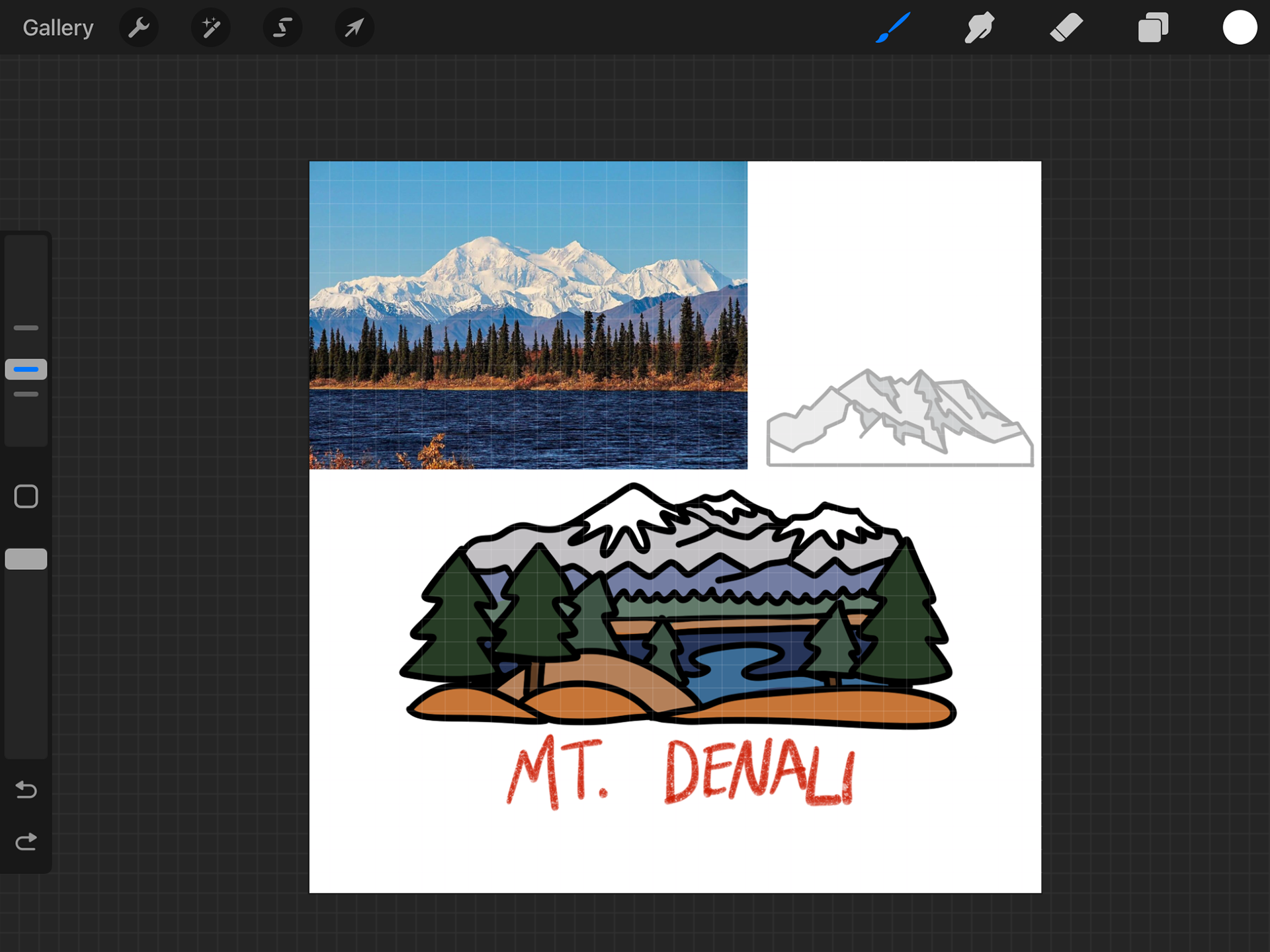Click the brush opacity slider handle
The width and height of the screenshot is (1270, 952).
tap(26, 559)
